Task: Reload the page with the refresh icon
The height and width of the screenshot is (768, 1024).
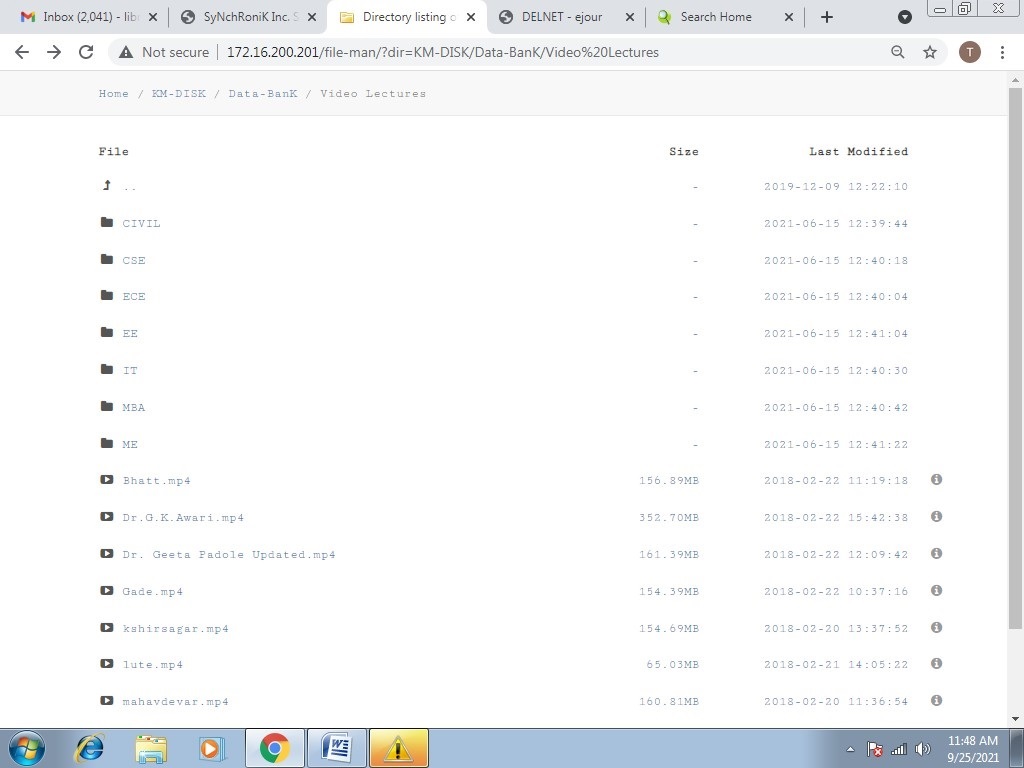Action: pos(86,52)
